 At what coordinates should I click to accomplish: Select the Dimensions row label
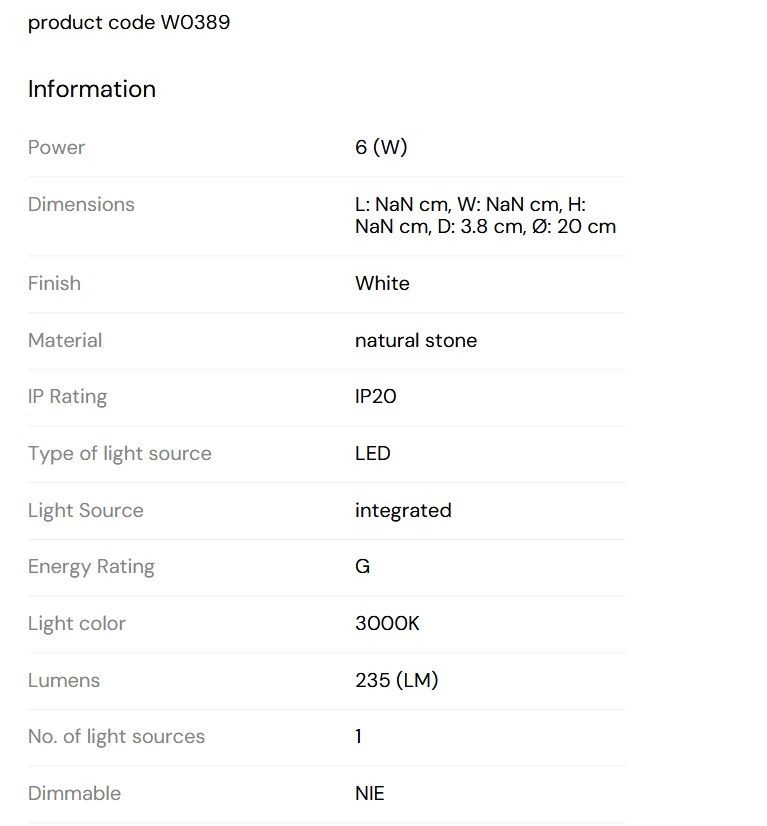coord(81,204)
